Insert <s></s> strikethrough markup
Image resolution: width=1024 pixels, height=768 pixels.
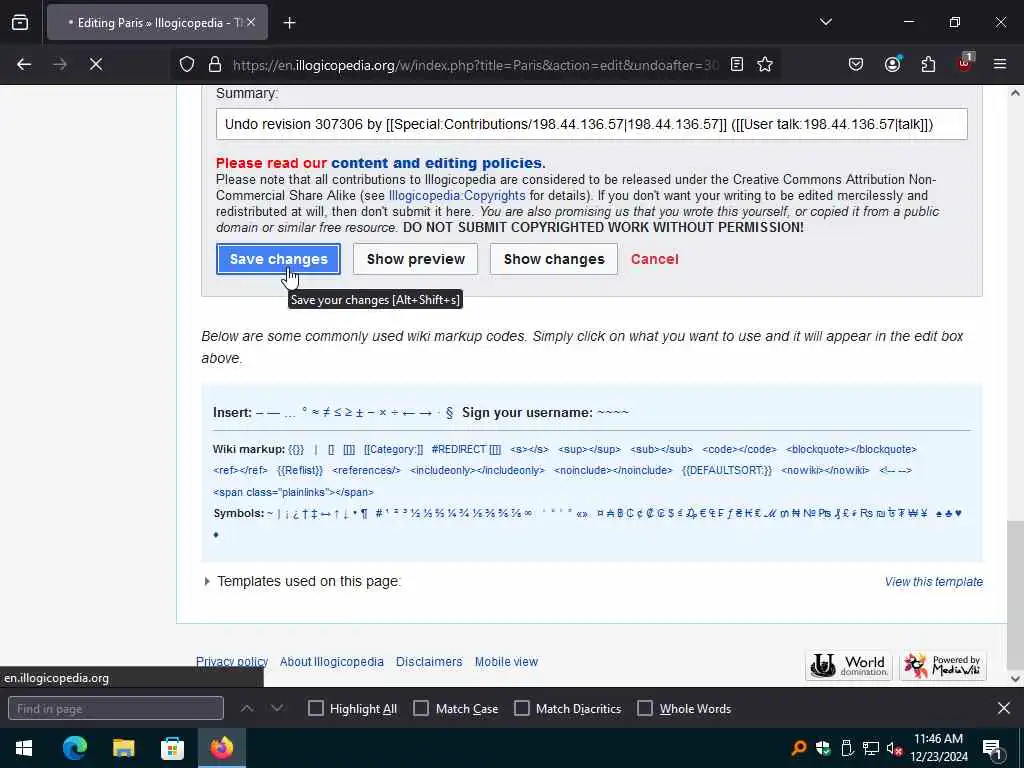click(x=530, y=449)
